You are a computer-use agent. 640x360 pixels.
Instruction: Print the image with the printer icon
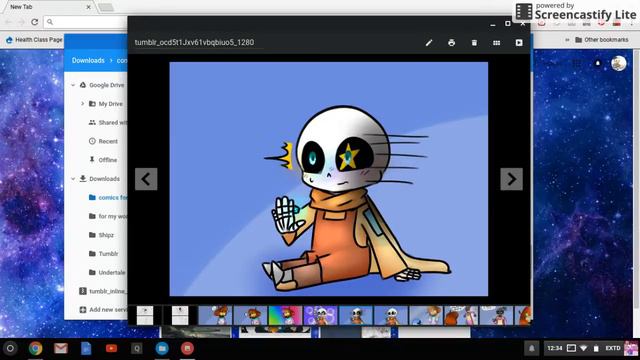tap(451, 42)
